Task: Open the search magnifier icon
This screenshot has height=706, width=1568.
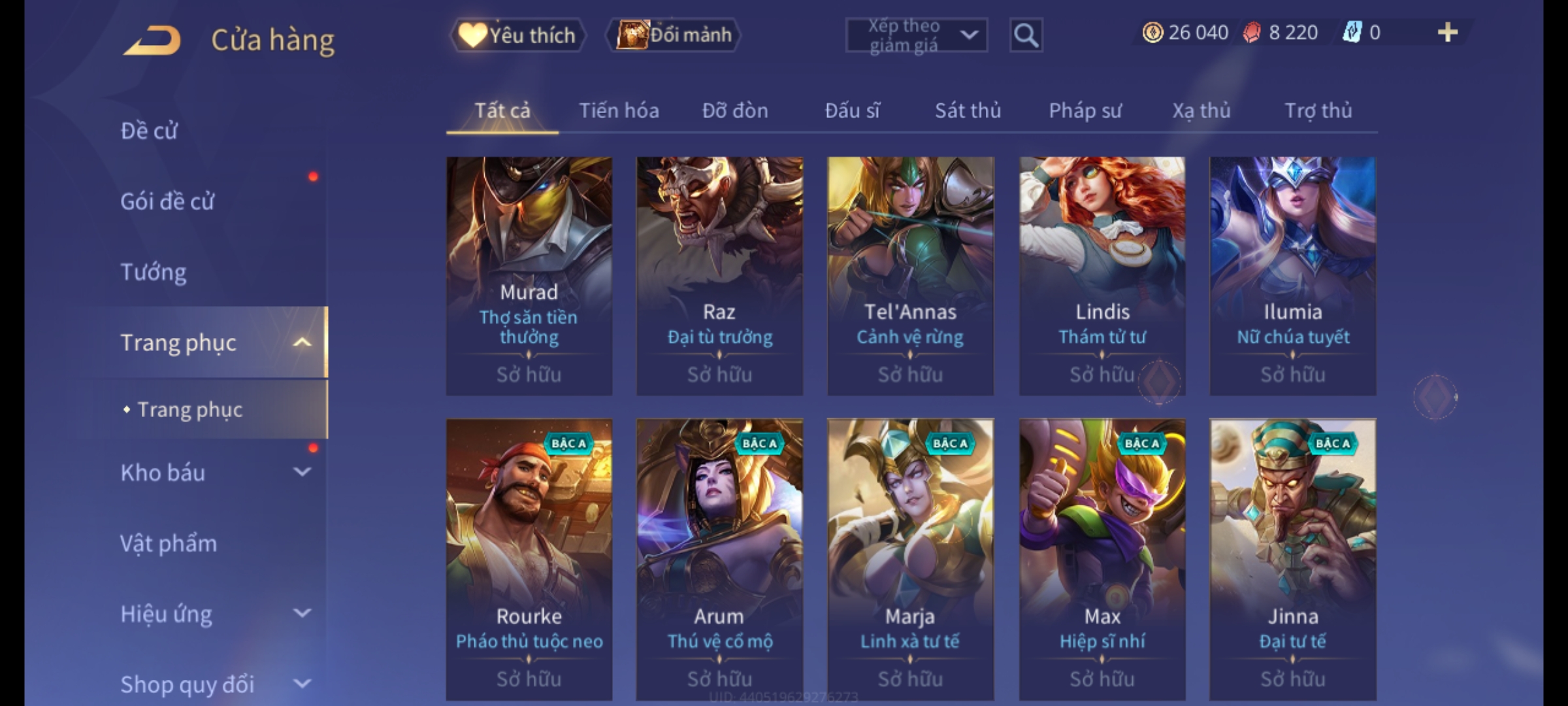Action: coord(1026,35)
